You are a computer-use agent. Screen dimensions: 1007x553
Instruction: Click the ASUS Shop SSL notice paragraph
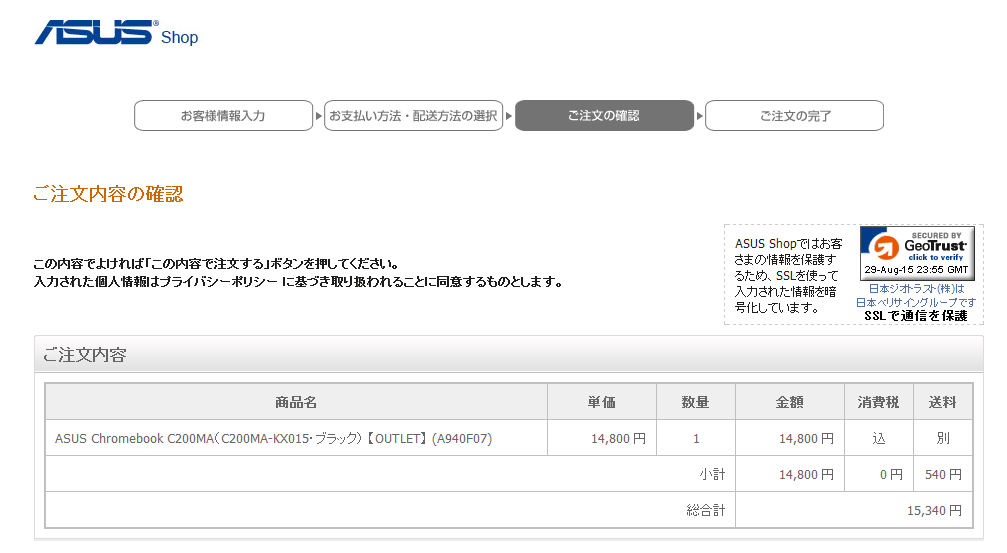point(788,276)
